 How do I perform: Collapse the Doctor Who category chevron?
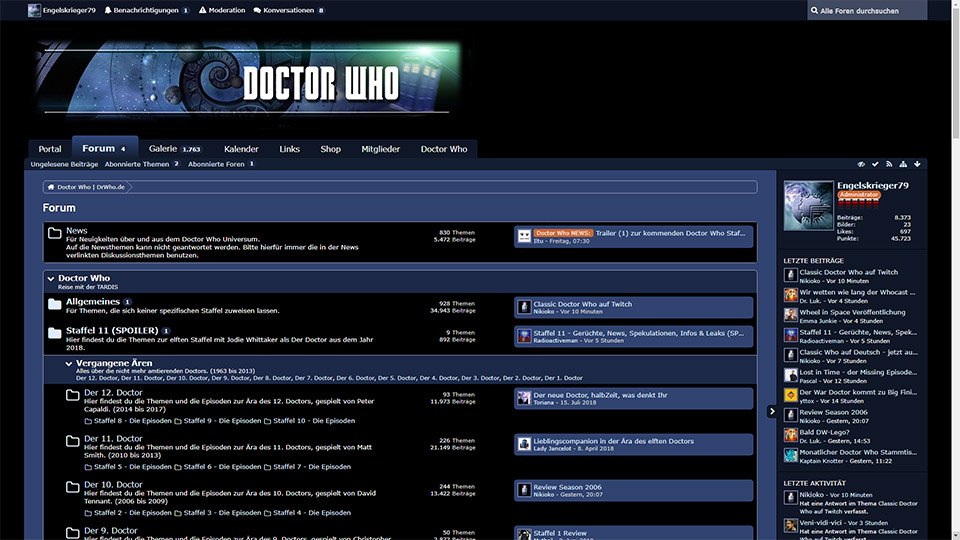click(51, 279)
